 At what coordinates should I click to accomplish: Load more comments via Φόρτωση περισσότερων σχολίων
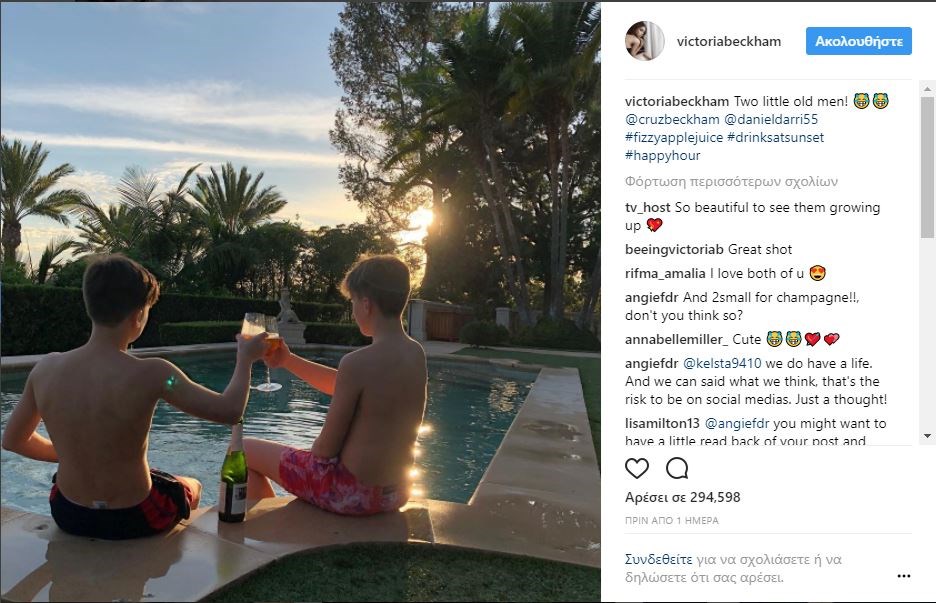pyautogui.click(x=731, y=181)
